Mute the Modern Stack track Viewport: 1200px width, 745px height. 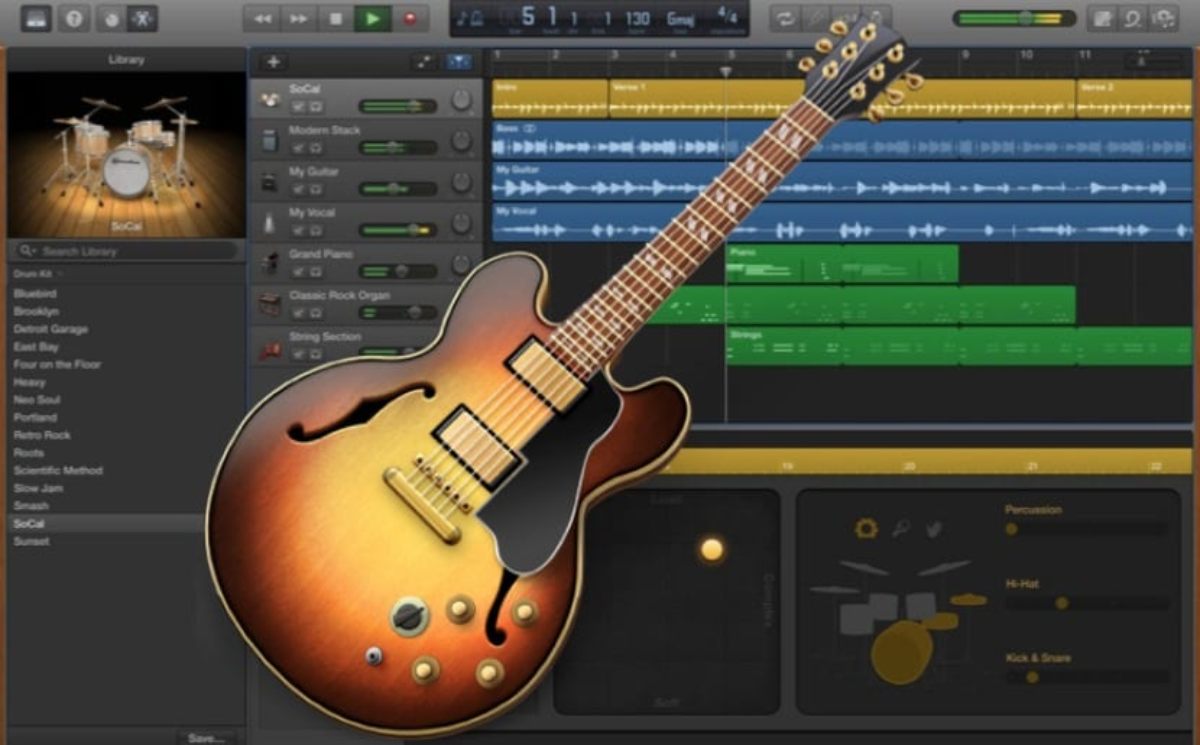click(298, 148)
